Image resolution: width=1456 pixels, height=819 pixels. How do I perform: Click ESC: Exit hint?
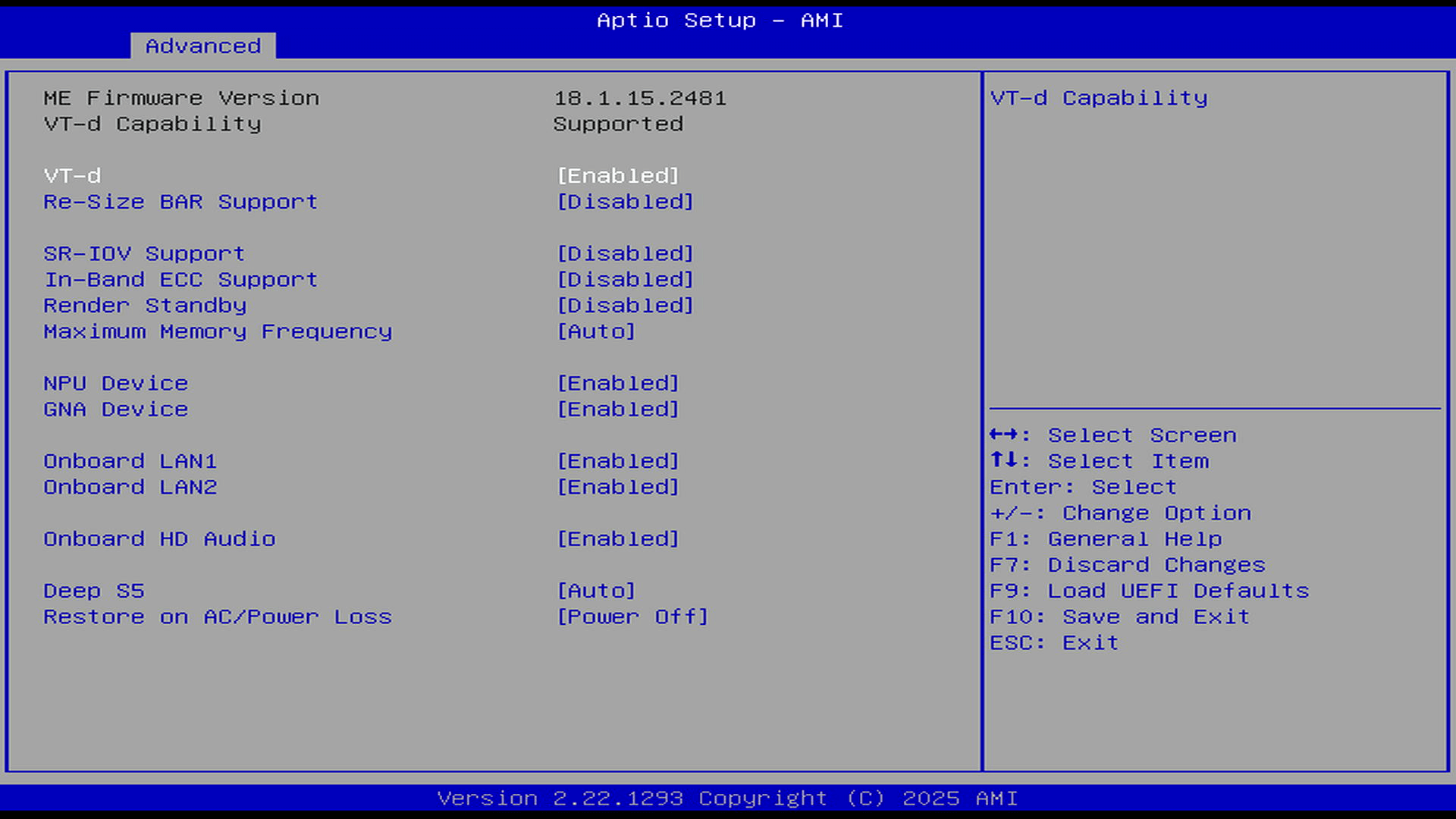pos(1054,643)
